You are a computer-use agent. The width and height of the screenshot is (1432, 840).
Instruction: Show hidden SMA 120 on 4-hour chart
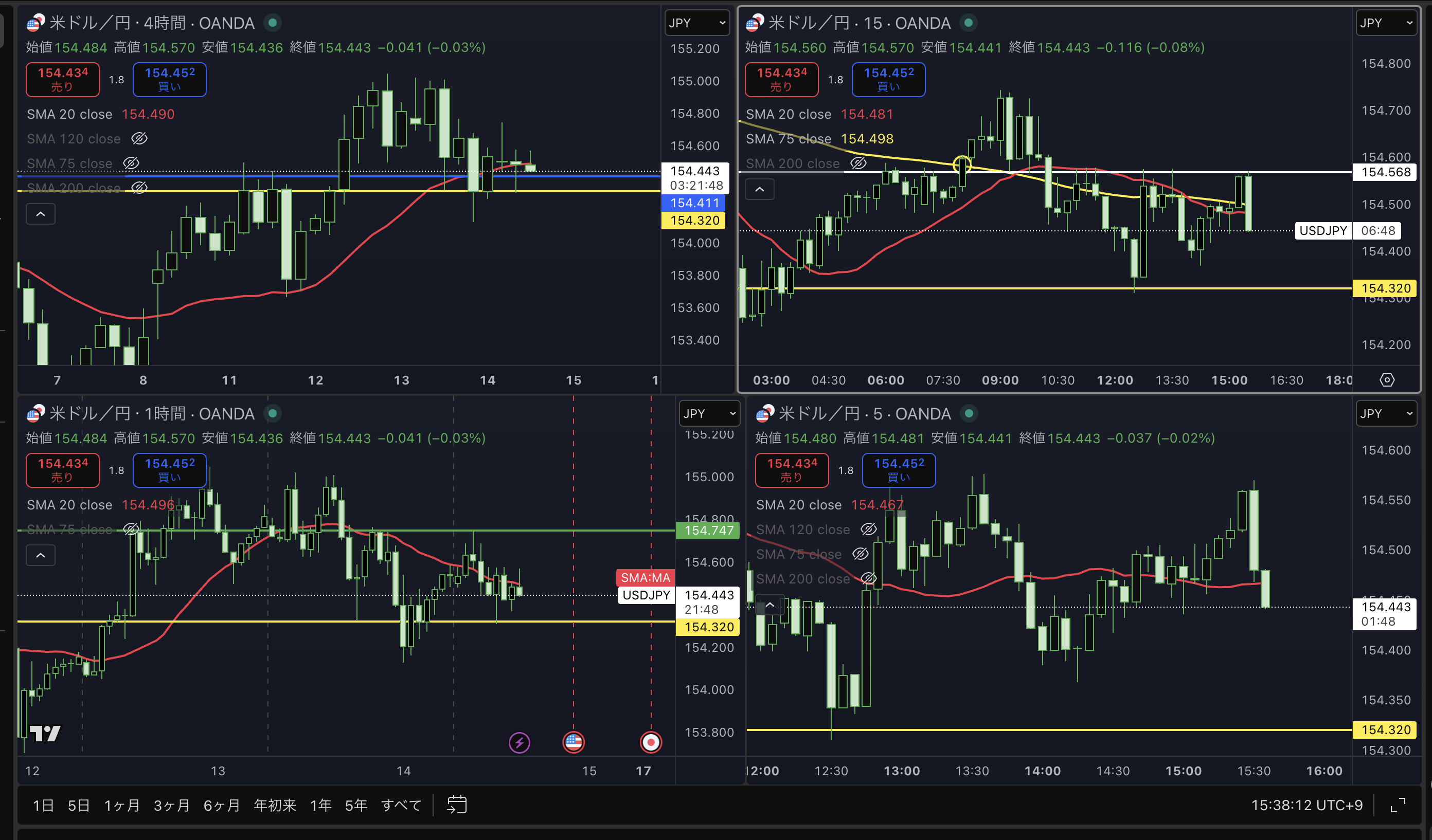pos(139,139)
